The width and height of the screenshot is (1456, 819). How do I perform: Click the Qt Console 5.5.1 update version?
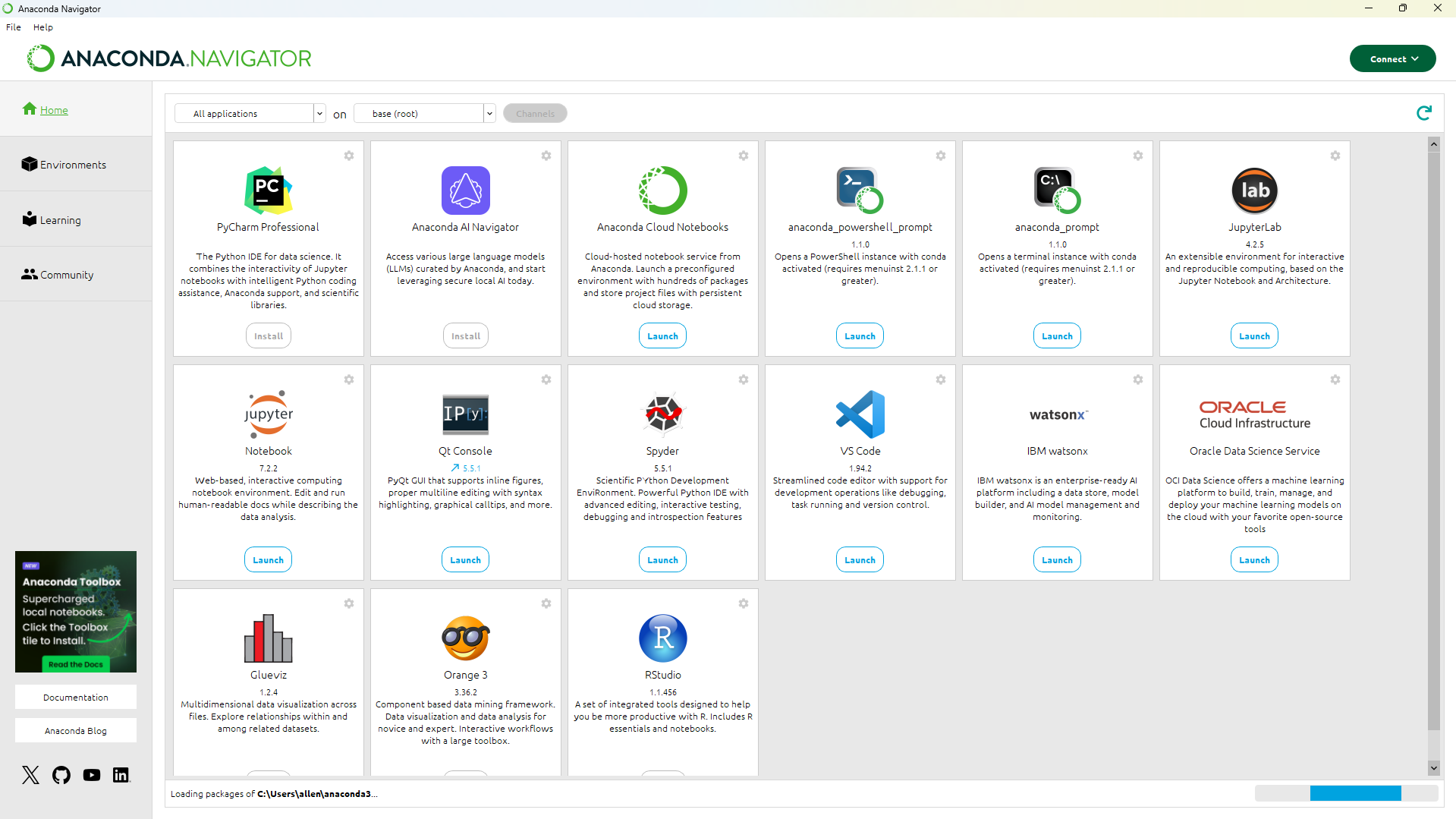465,468
